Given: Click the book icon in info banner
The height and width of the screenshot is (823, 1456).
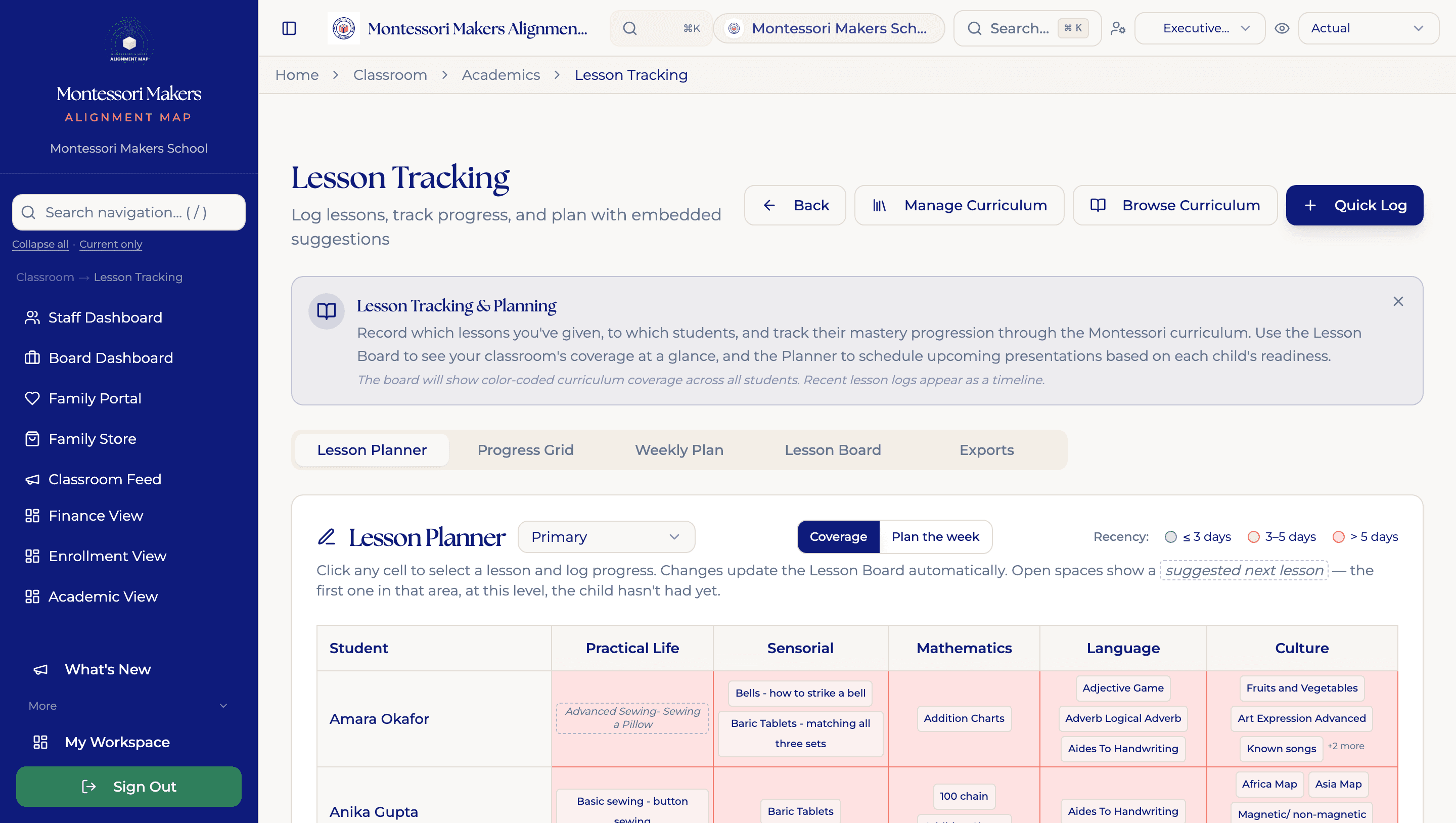Looking at the screenshot, I should (x=326, y=311).
